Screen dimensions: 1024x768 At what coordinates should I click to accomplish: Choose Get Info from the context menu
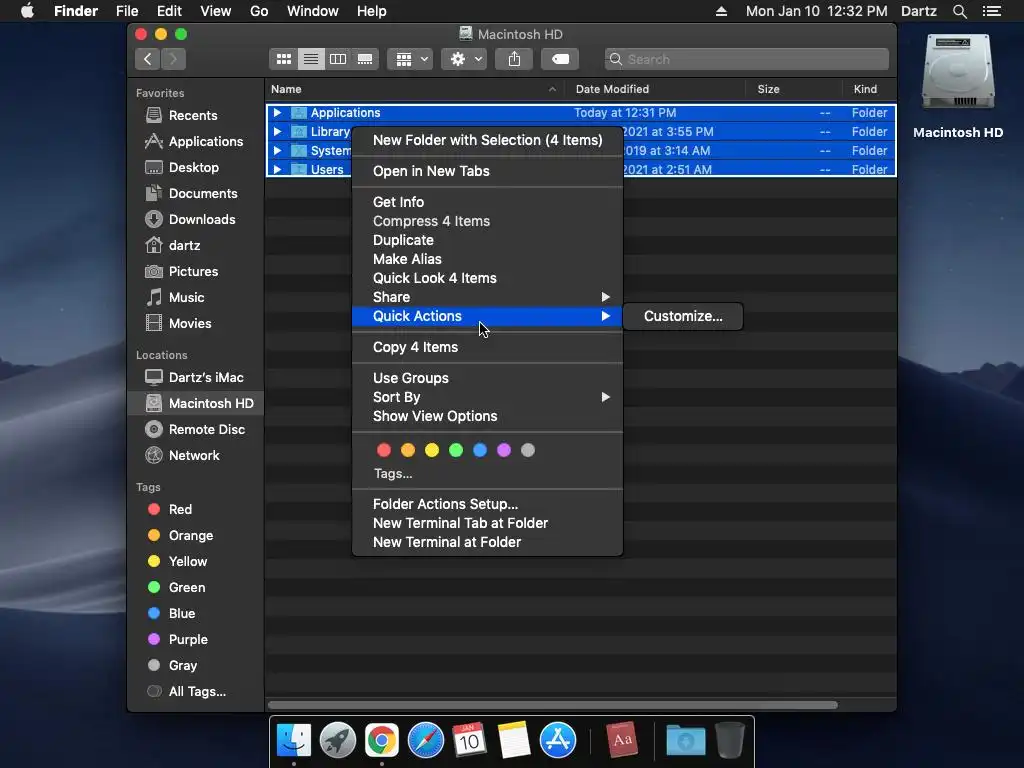(487, 202)
